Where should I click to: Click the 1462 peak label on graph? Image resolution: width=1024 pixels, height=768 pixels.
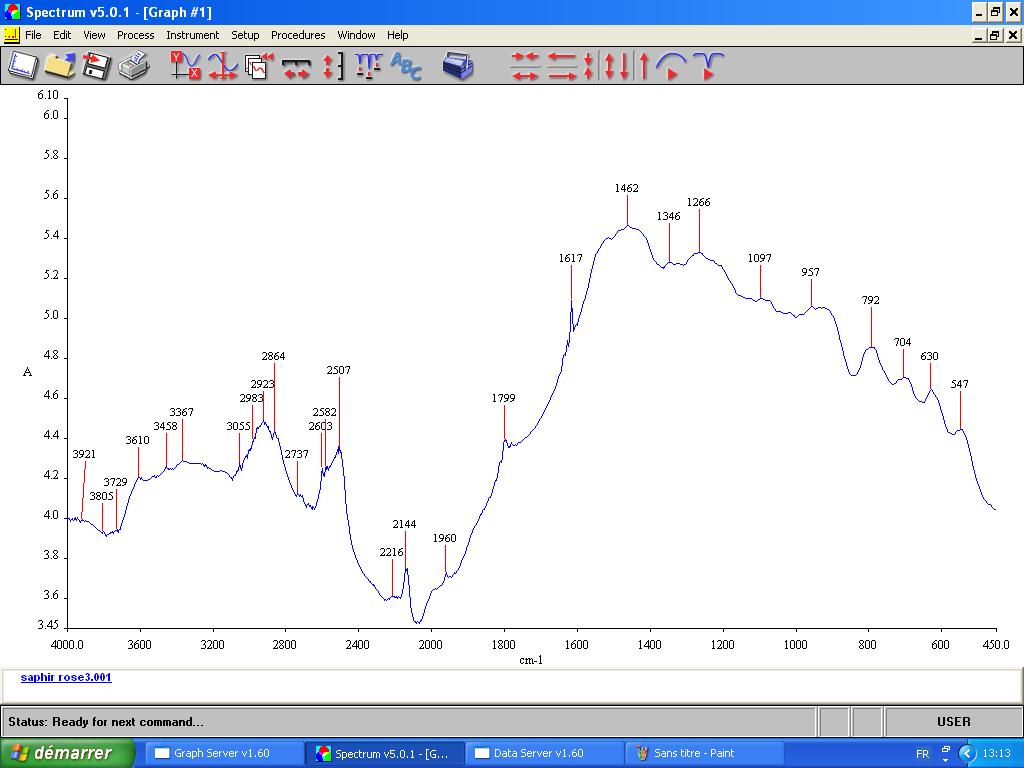tap(627, 188)
